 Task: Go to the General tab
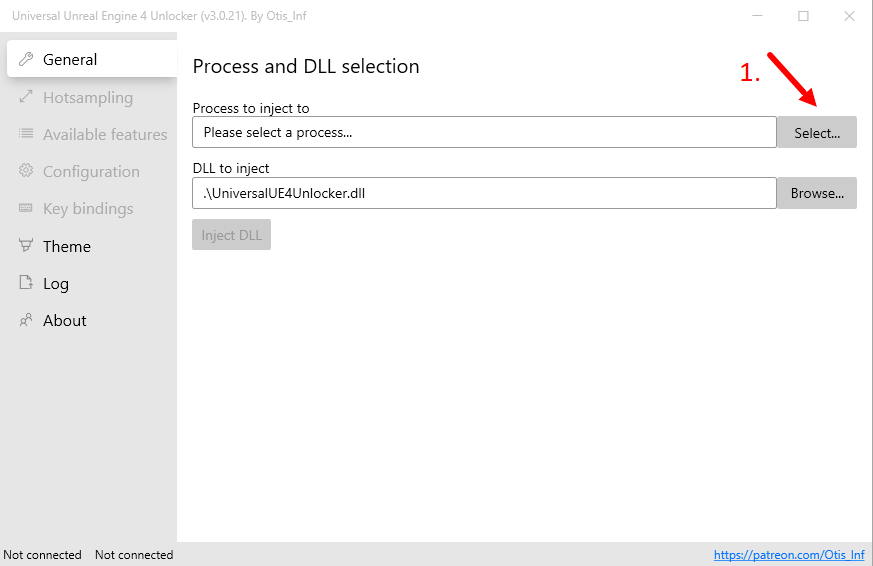70,60
